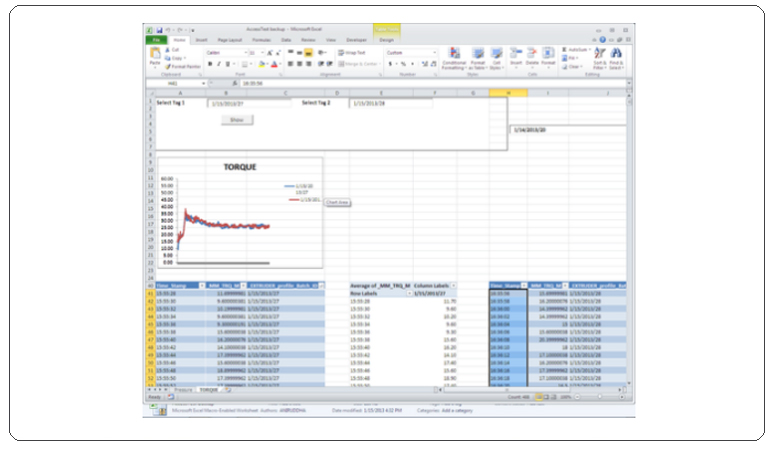Click the Accounting dollar format icon
The image size is (770, 450).
(x=390, y=64)
